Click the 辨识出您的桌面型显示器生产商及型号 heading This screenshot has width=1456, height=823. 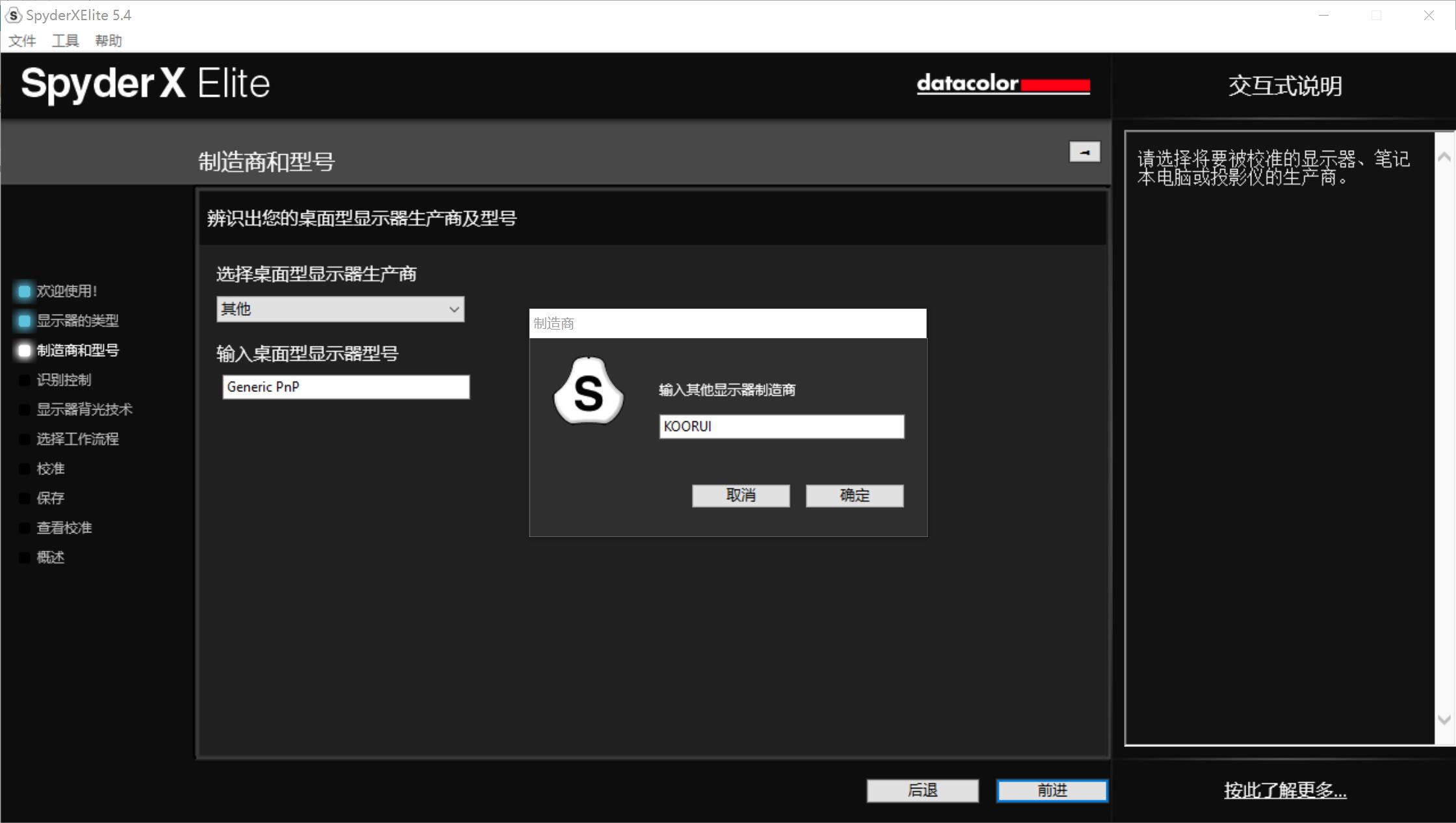pyautogui.click(x=362, y=218)
